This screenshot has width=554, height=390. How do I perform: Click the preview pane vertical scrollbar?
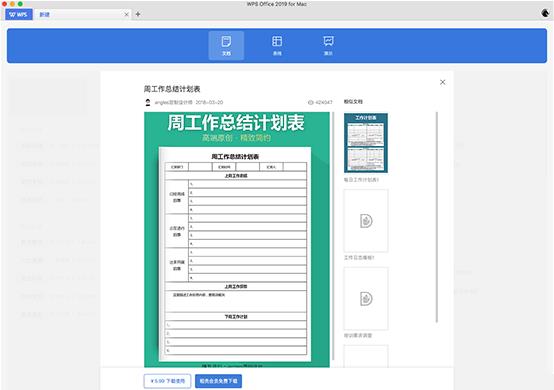333,236
